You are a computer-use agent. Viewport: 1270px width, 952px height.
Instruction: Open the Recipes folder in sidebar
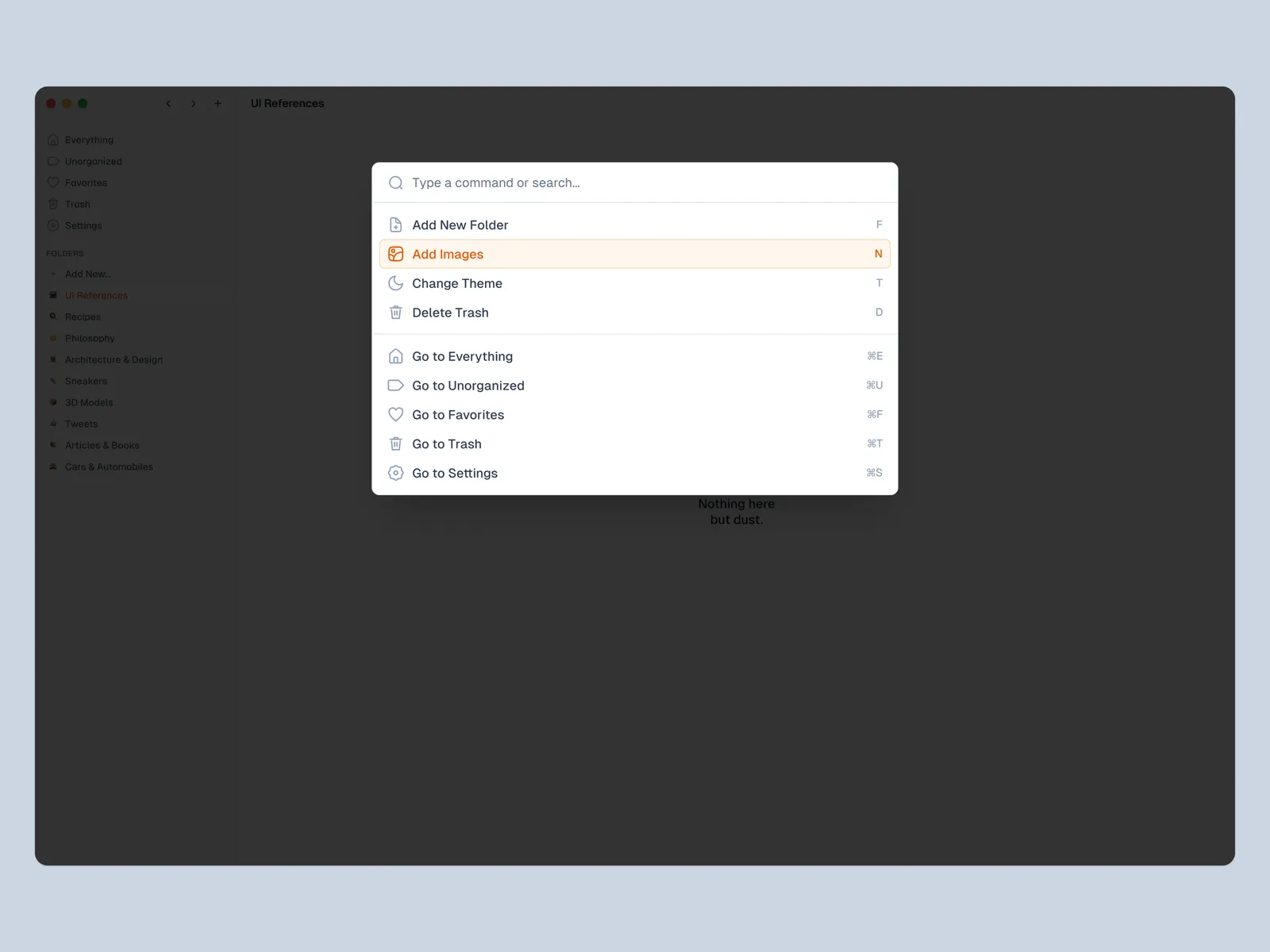83,317
